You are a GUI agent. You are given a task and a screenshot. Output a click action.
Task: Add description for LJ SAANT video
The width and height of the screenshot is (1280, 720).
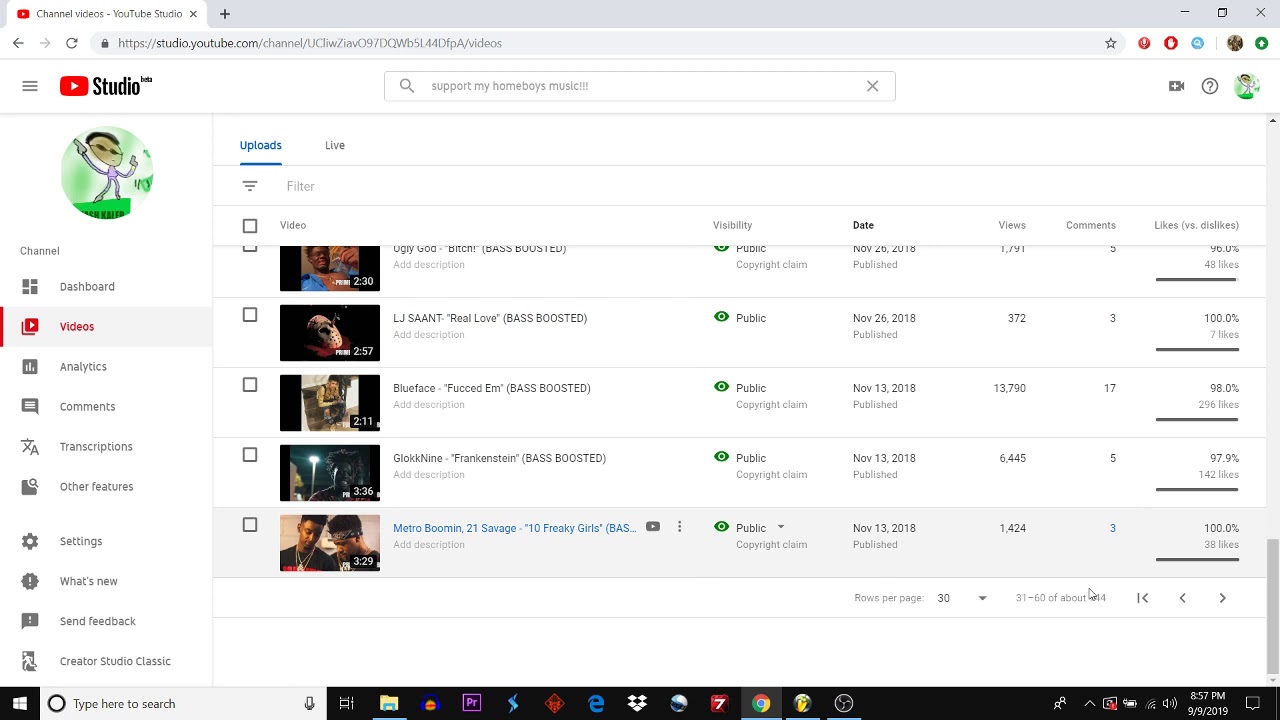pyautogui.click(x=429, y=335)
